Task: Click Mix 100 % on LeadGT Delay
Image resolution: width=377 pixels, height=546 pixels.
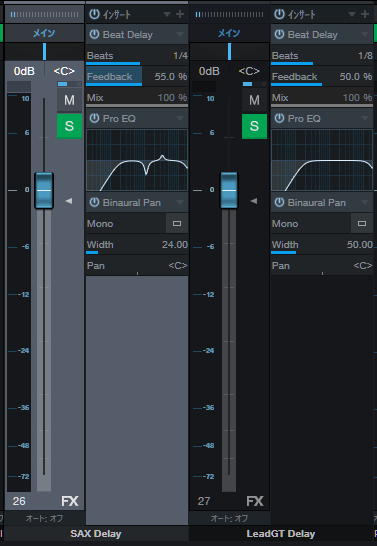Action: (322, 98)
